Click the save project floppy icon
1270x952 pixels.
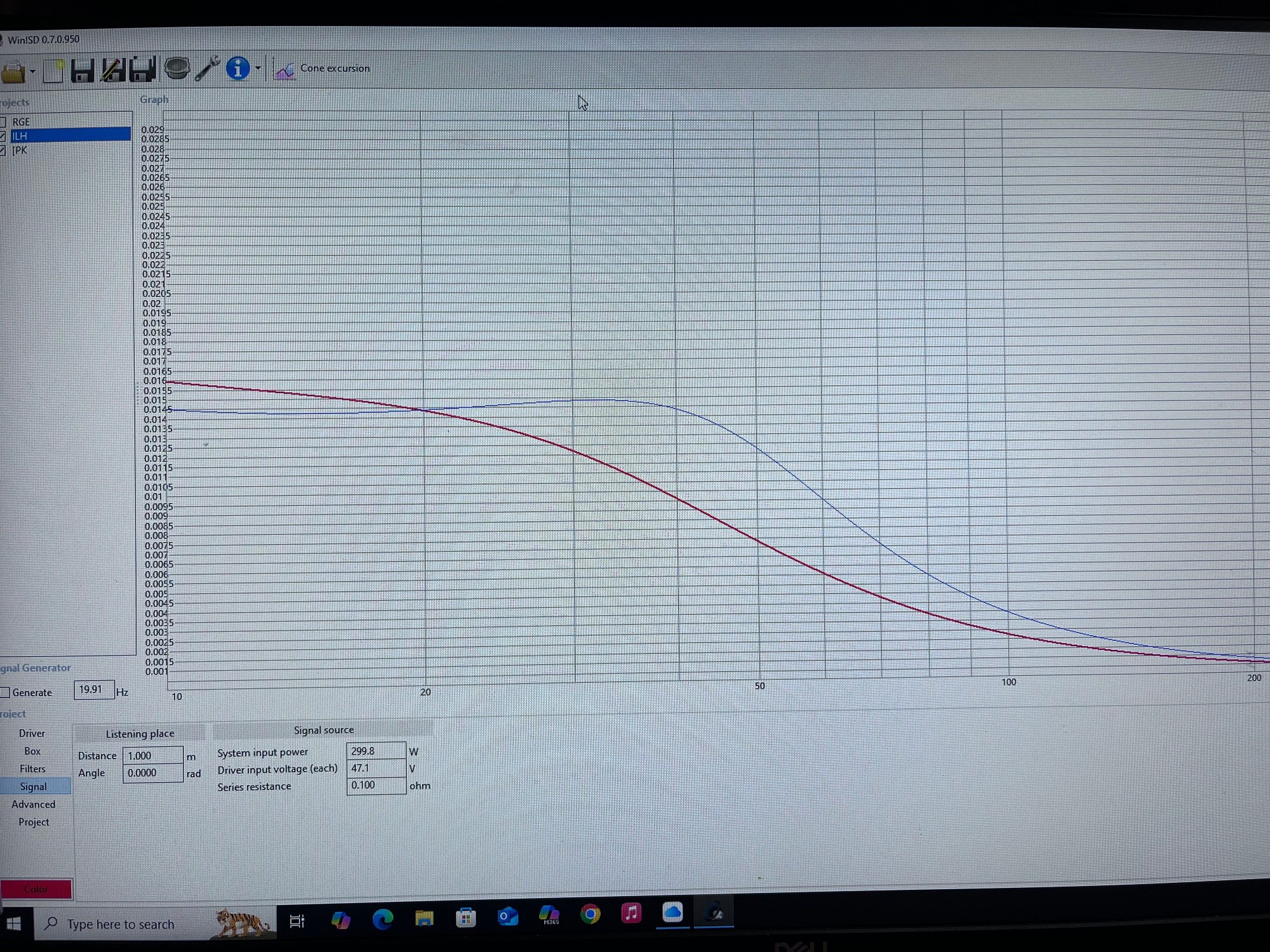[83, 70]
